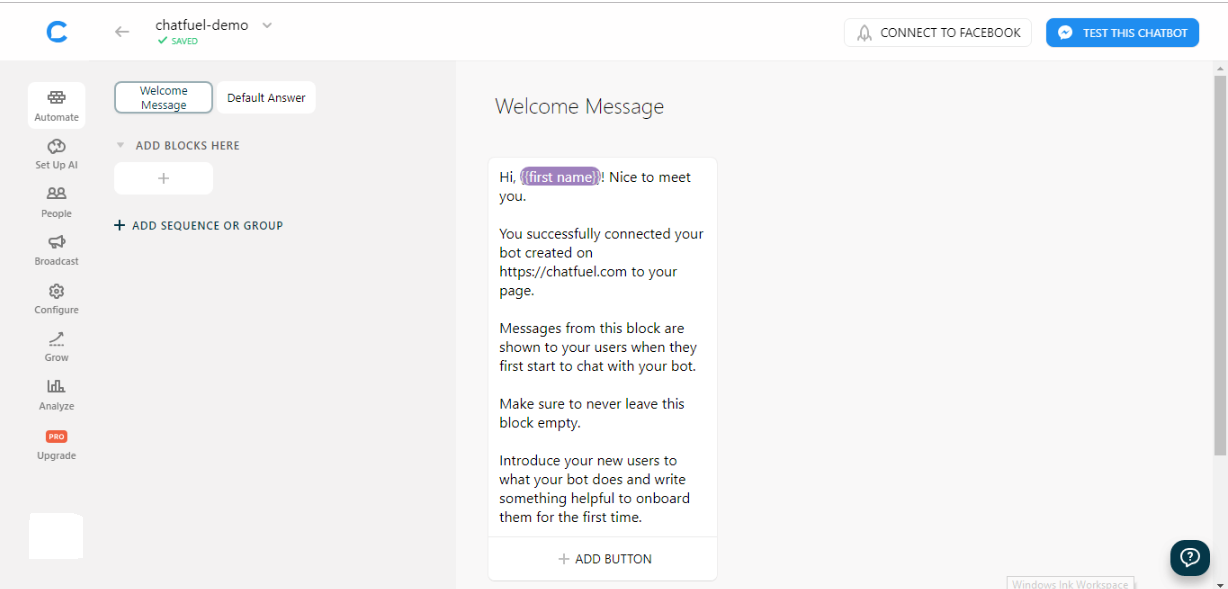Viewport: 1228px width, 589px height.
Task: Open Set Up AI in sidebar
Action: click(57, 154)
